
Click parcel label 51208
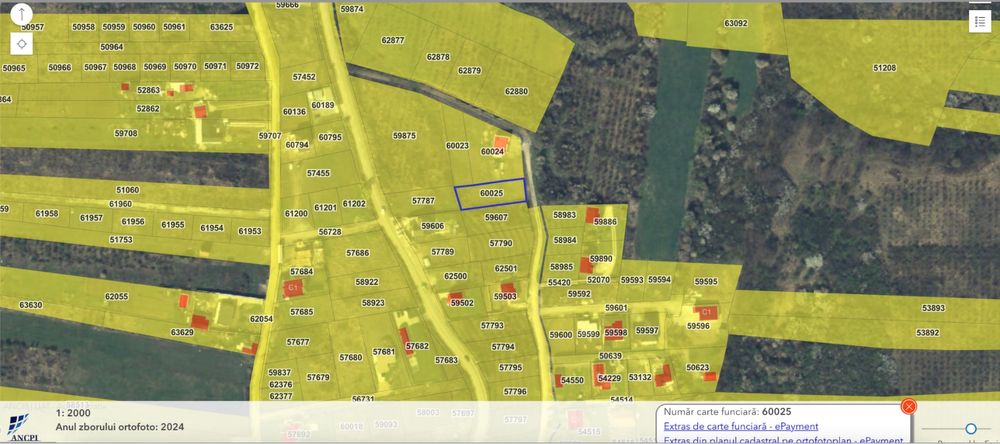[885, 68]
